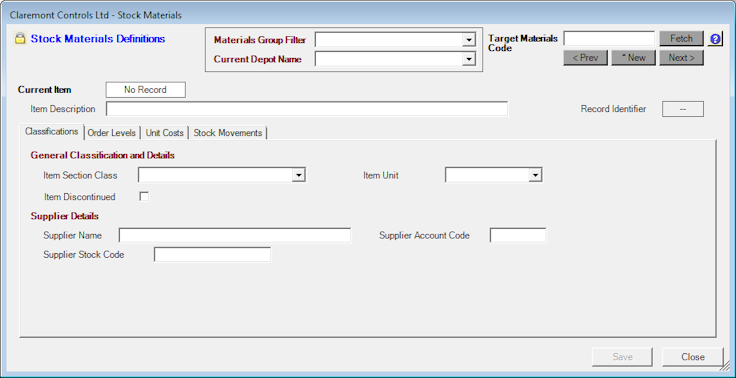Viewport: 736px width, 378px height.
Task: Open the Materials Group Filter dropdown
Action: point(468,40)
